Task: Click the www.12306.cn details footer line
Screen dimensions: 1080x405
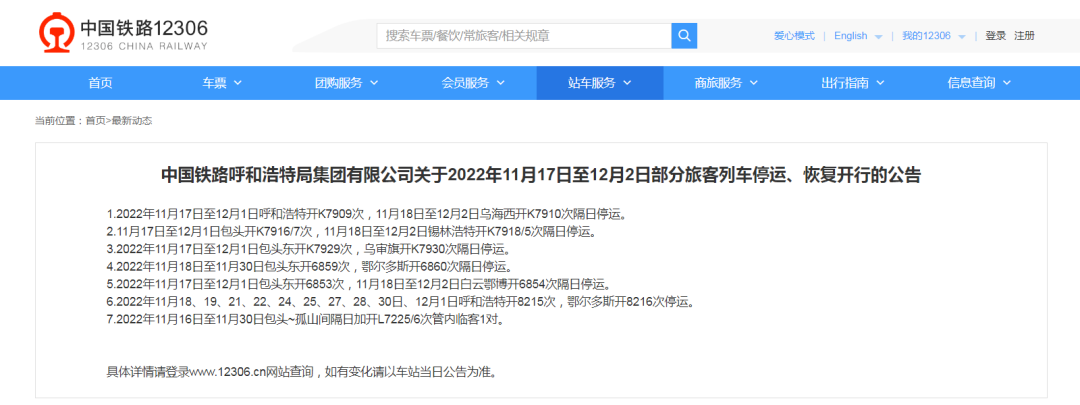Action: (x=301, y=372)
